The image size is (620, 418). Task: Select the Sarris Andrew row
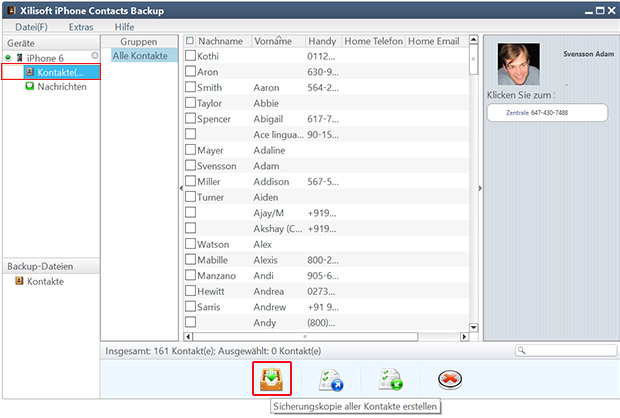[x=326, y=306]
